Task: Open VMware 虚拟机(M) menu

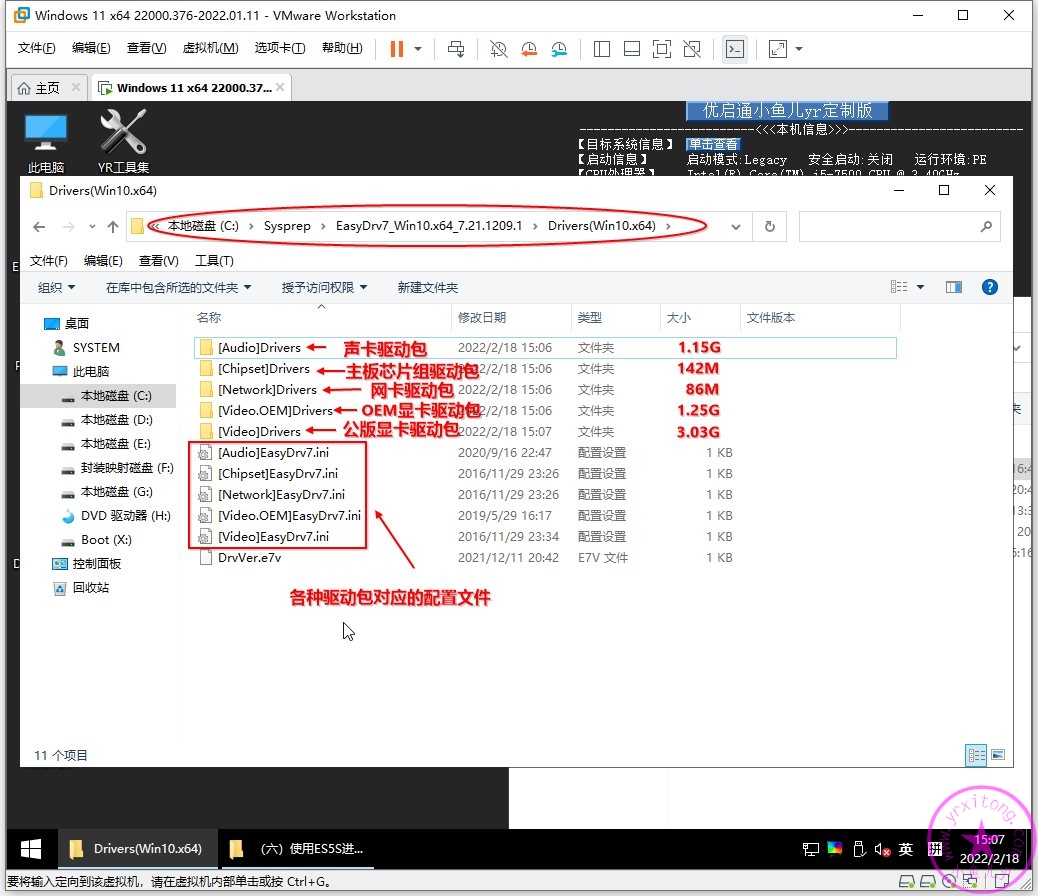Action: click(211, 48)
